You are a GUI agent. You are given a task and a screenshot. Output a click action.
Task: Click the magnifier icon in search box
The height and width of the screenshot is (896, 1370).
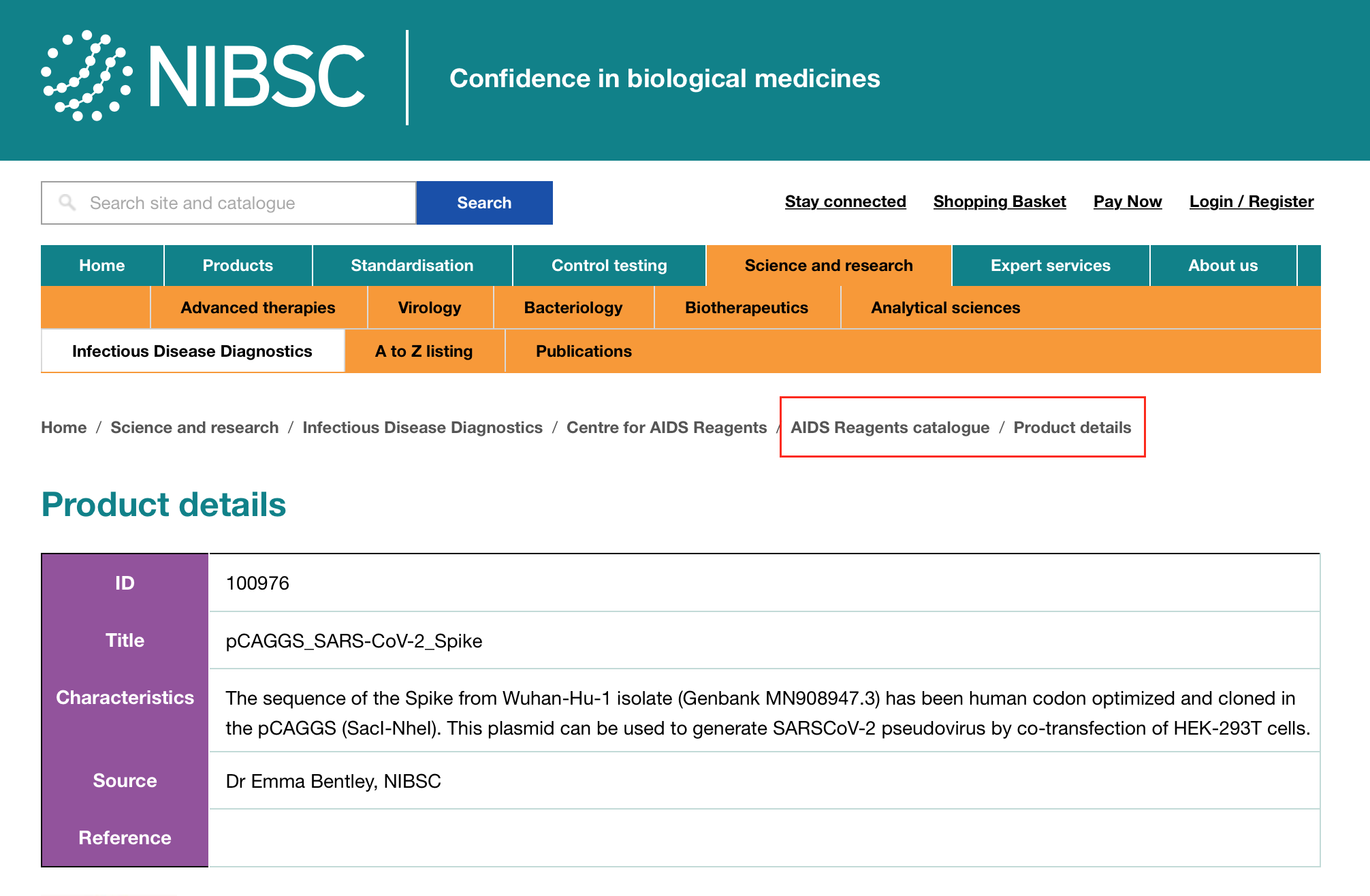[67, 202]
